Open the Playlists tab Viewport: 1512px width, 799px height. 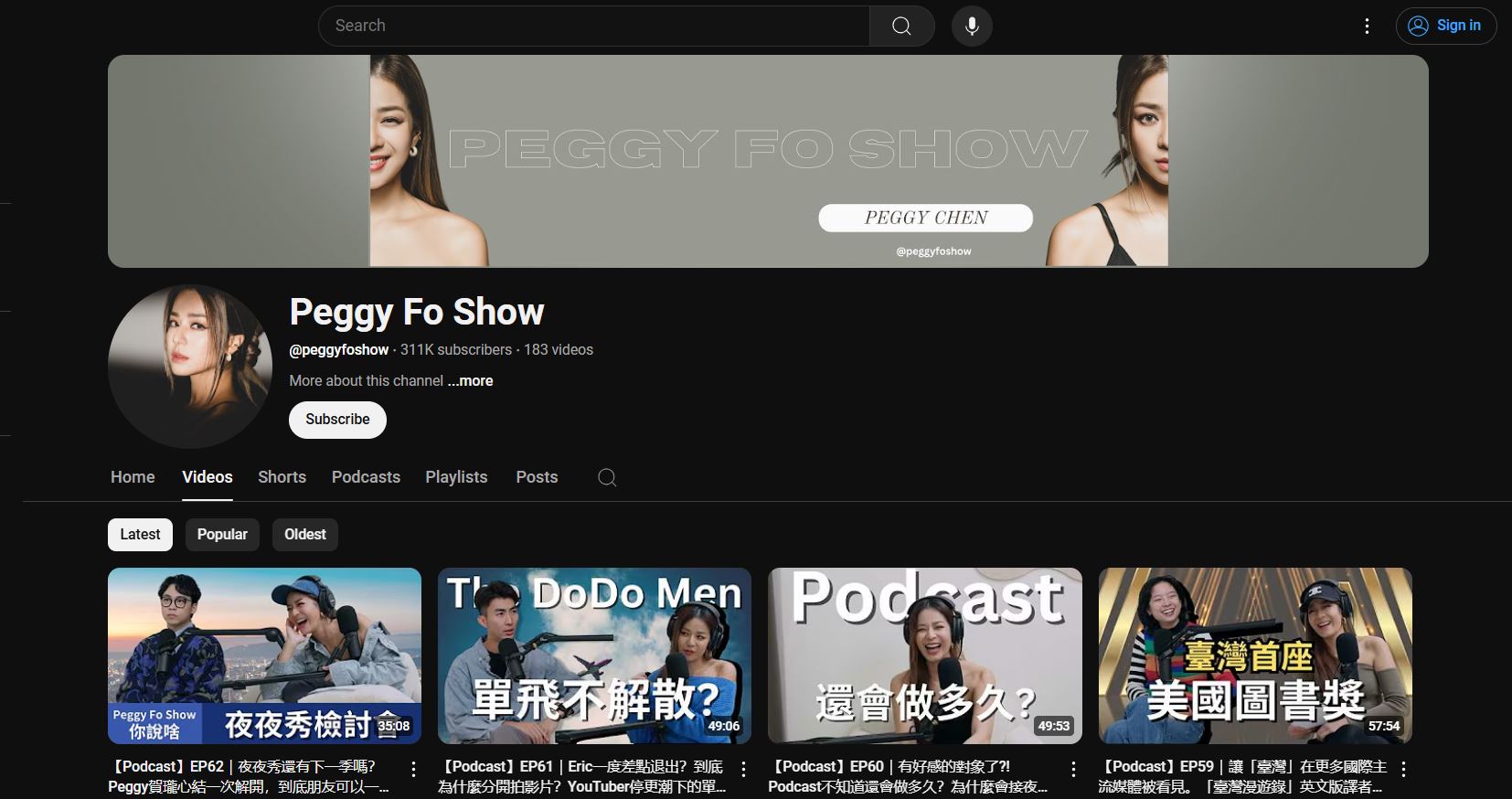pos(456,477)
